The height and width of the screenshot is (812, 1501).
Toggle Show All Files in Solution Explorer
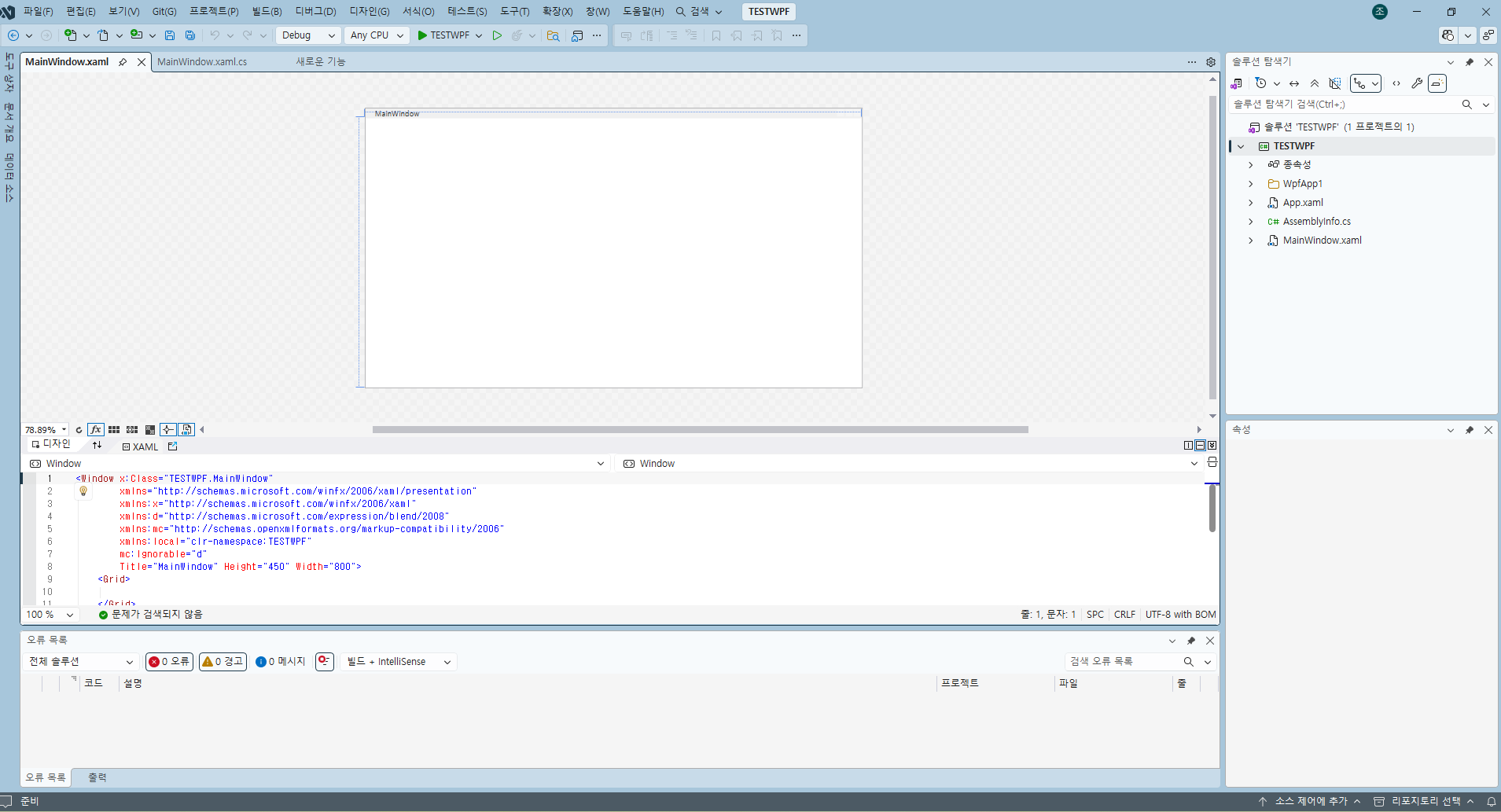[x=1335, y=83]
